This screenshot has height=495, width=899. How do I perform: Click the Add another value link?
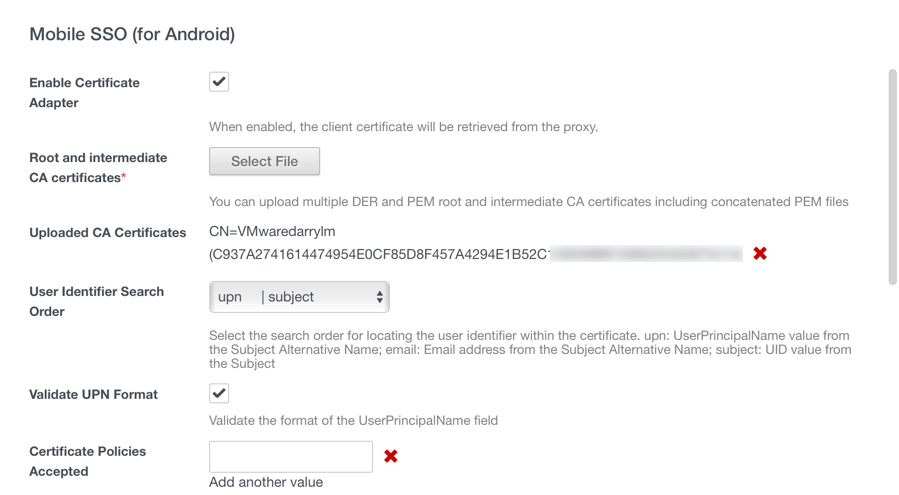point(266,482)
